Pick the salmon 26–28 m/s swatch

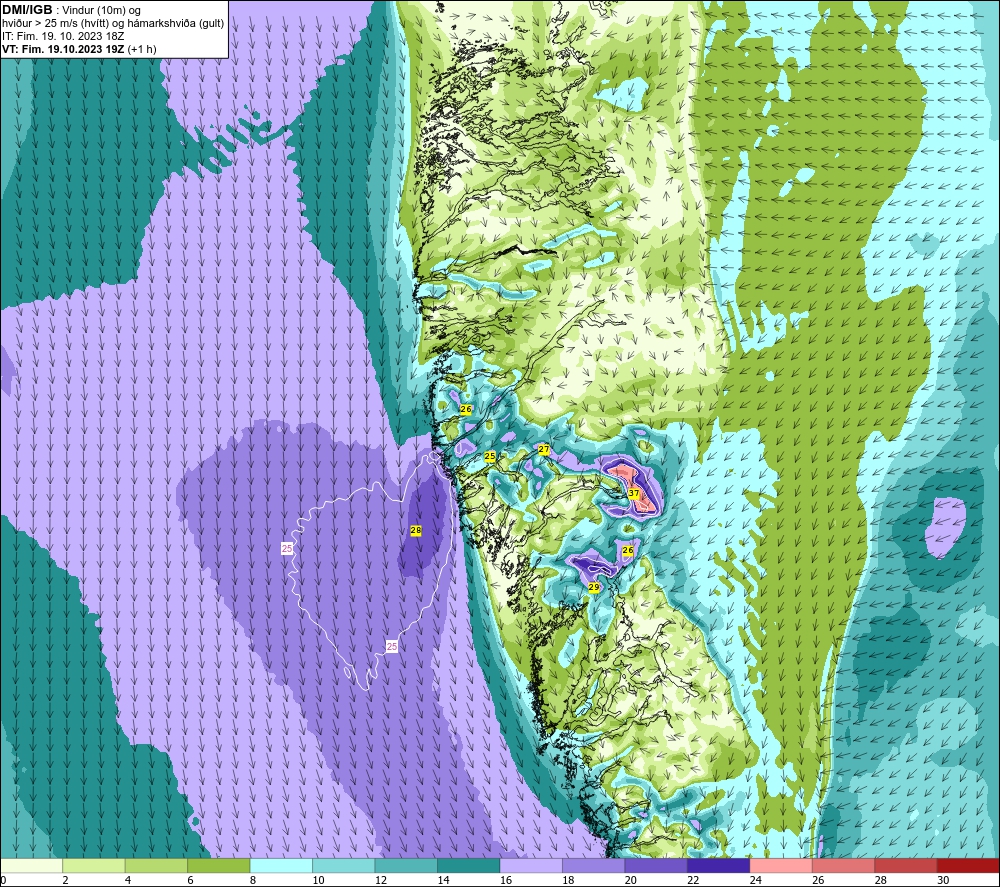(x=844, y=865)
